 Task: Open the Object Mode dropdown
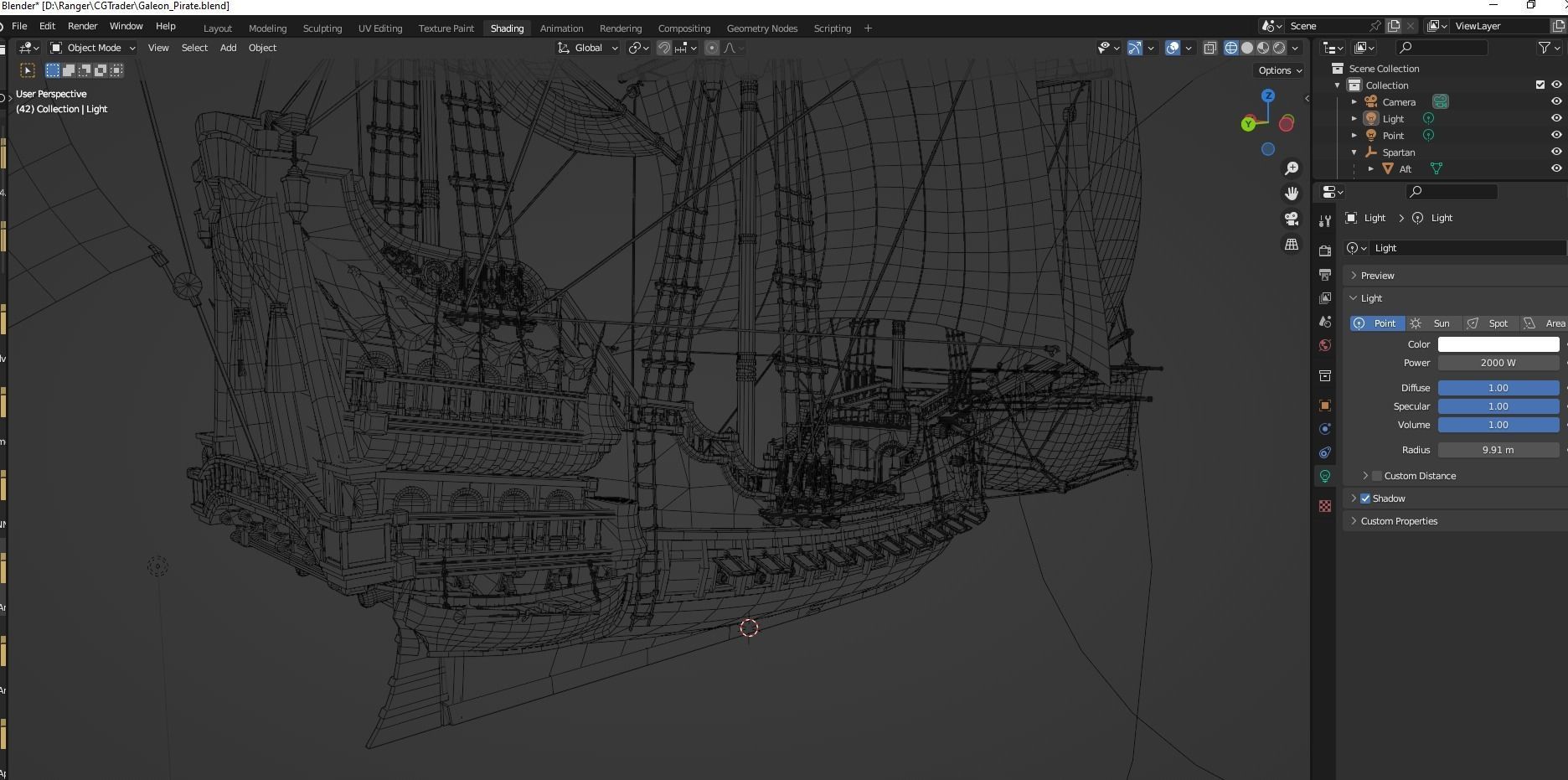[92, 48]
